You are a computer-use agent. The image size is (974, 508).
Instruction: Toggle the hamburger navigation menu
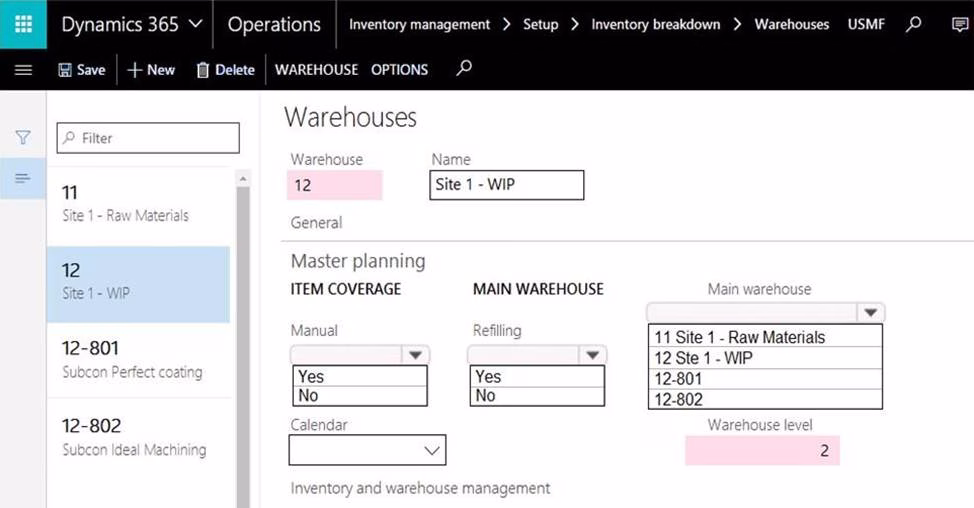[x=23, y=70]
